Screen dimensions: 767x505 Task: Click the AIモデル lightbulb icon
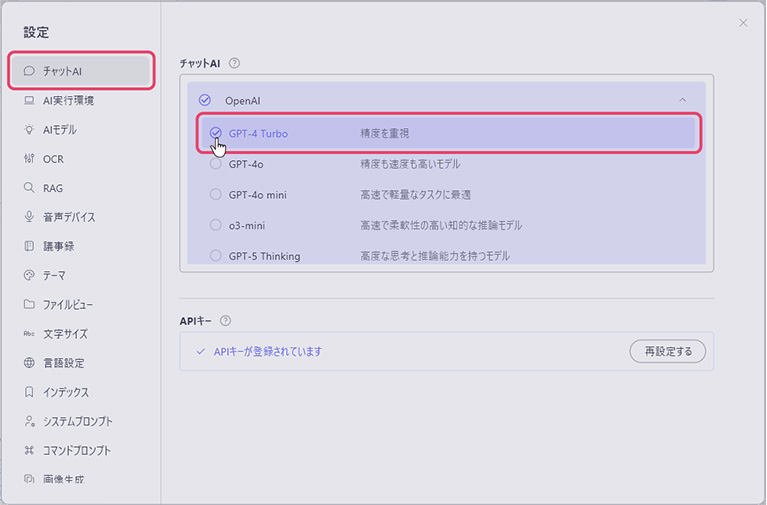(x=29, y=130)
